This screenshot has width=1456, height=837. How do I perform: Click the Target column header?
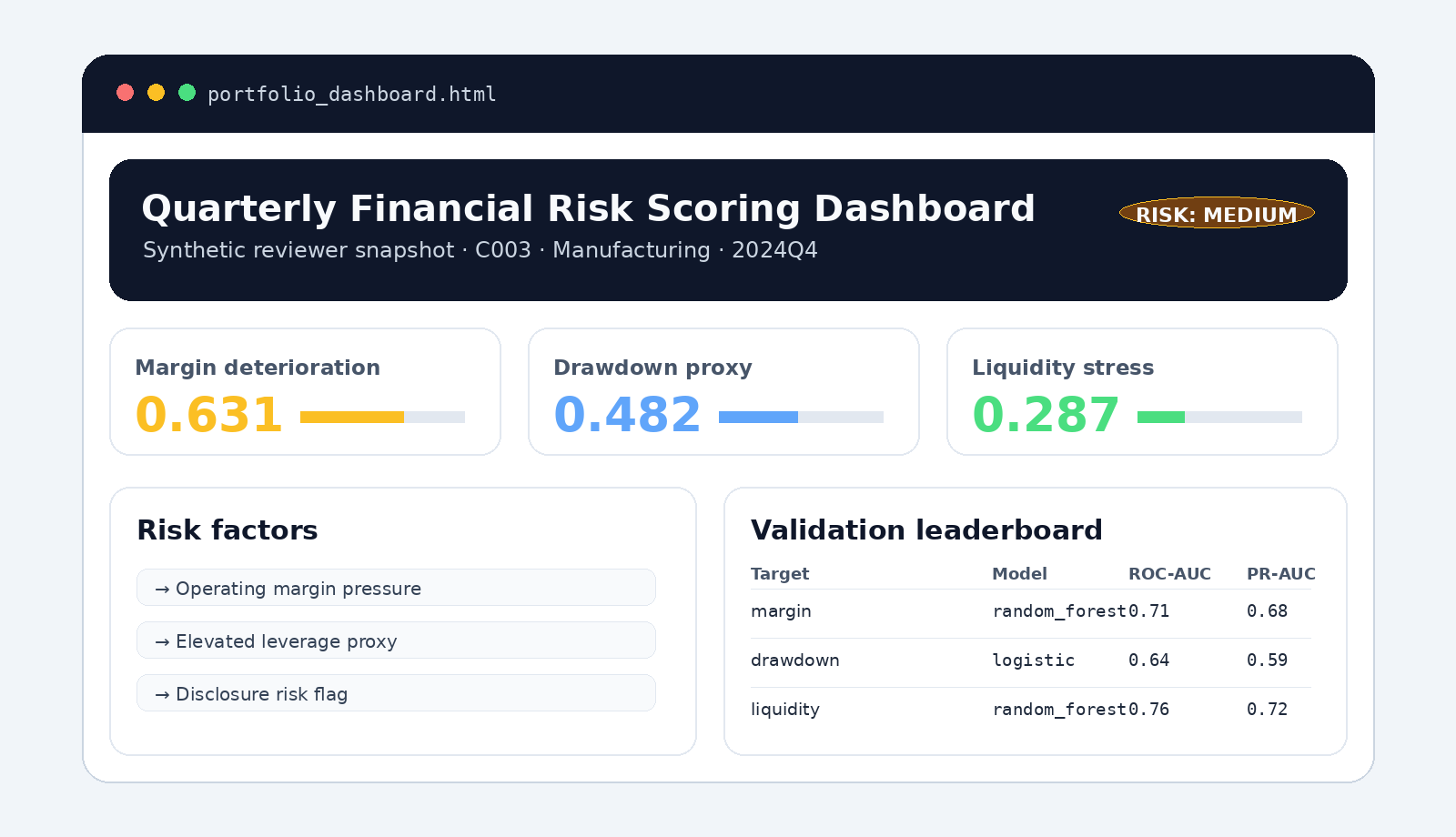pyautogui.click(x=780, y=574)
